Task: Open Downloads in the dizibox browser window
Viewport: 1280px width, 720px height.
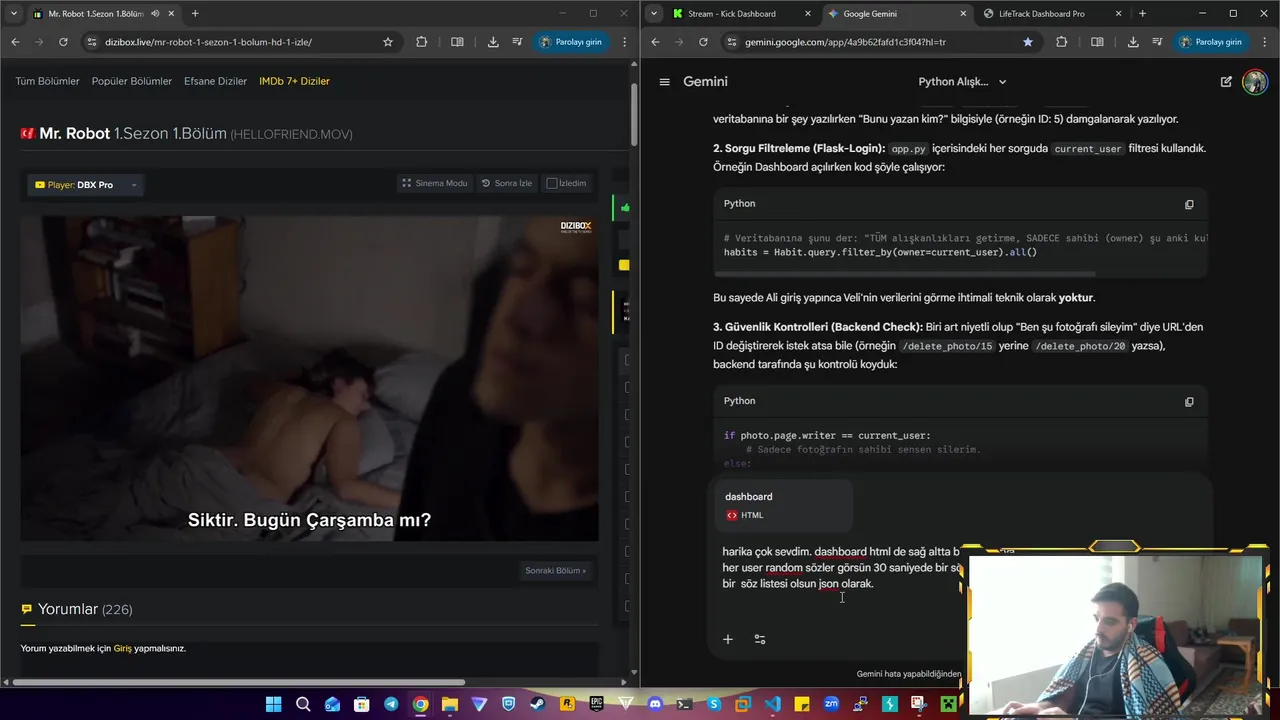Action: (493, 42)
